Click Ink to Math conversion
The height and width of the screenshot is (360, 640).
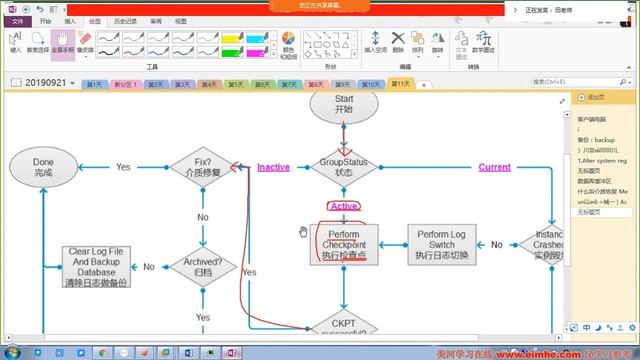coord(483,42)
